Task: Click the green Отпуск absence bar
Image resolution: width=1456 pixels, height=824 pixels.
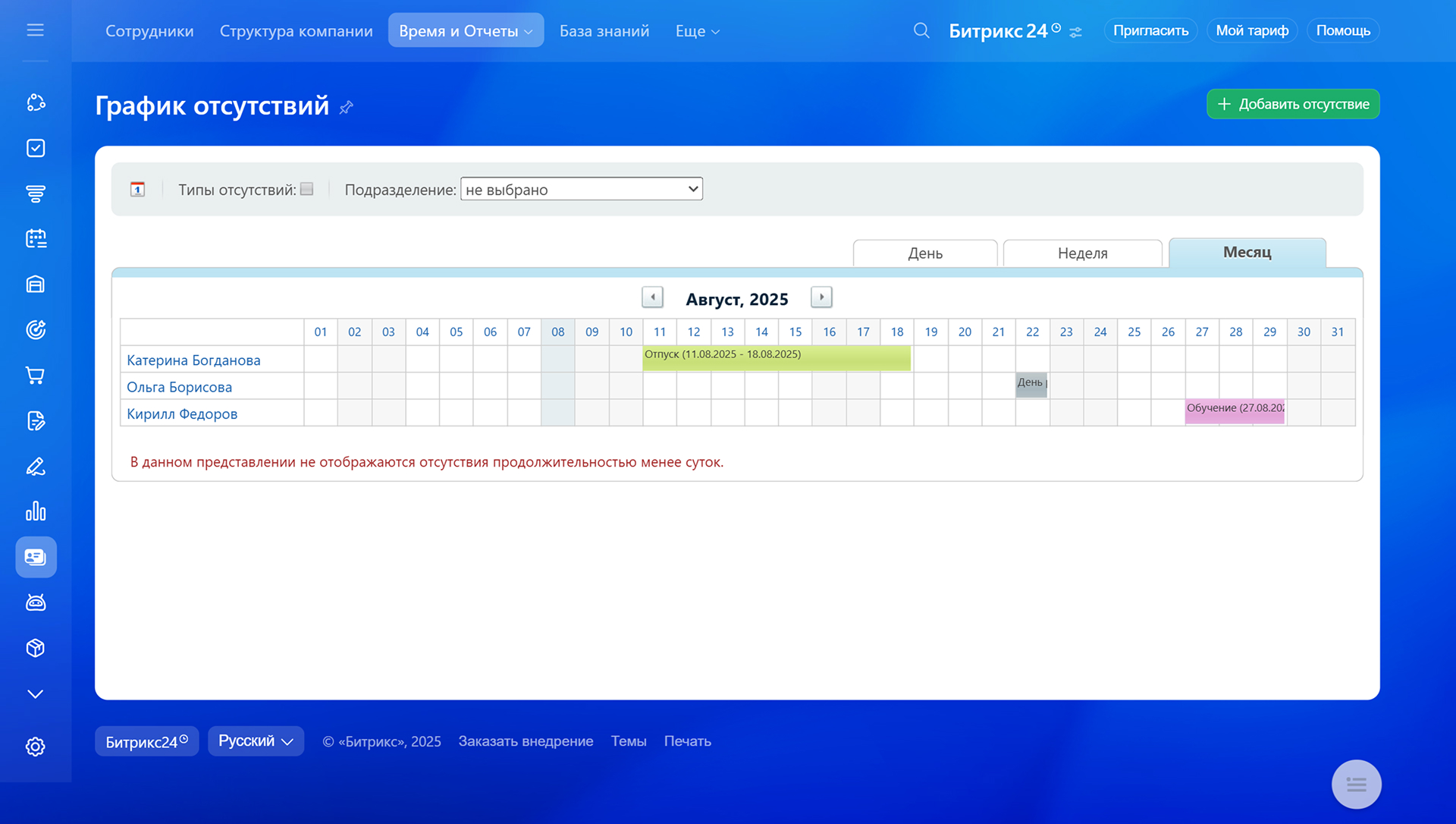Action: [x=777, y=358]
